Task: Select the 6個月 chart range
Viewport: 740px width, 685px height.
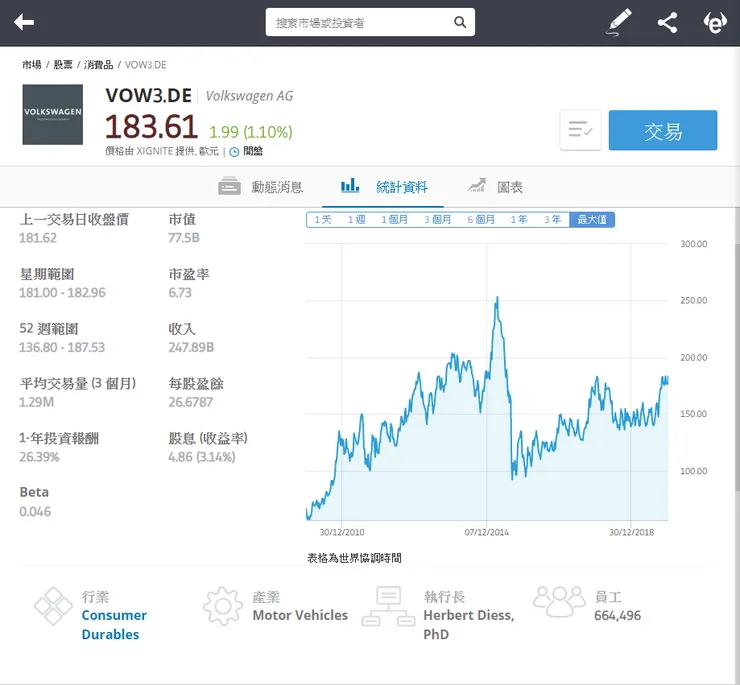Action: (481, 220)
